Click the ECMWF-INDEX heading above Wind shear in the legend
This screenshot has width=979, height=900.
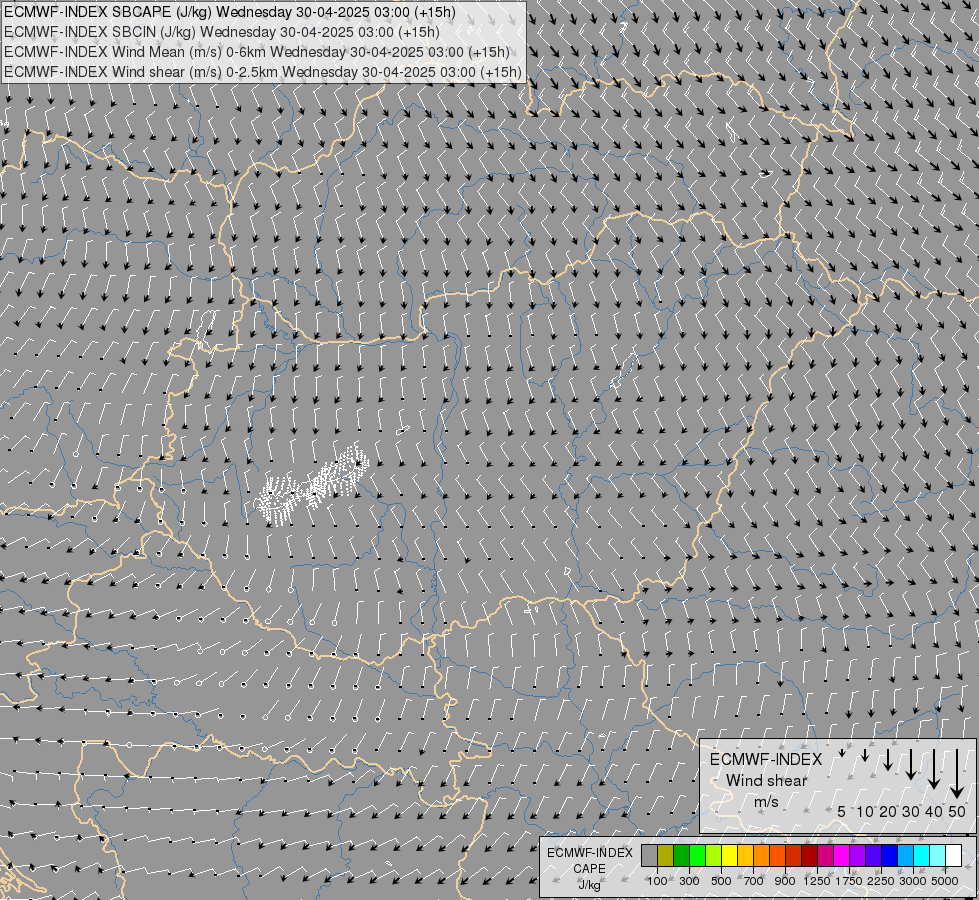pos(766,759)
